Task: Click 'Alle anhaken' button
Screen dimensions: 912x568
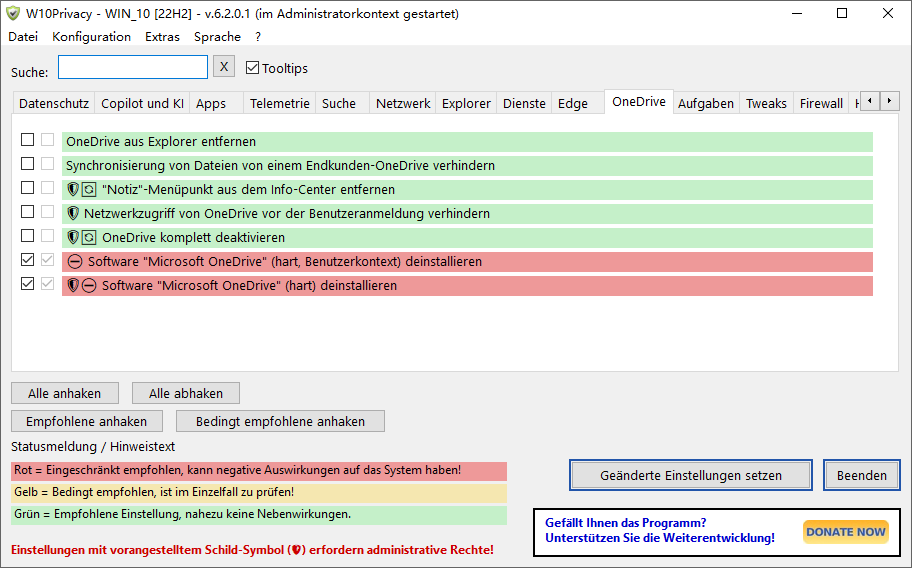Action: click(65, 394)
